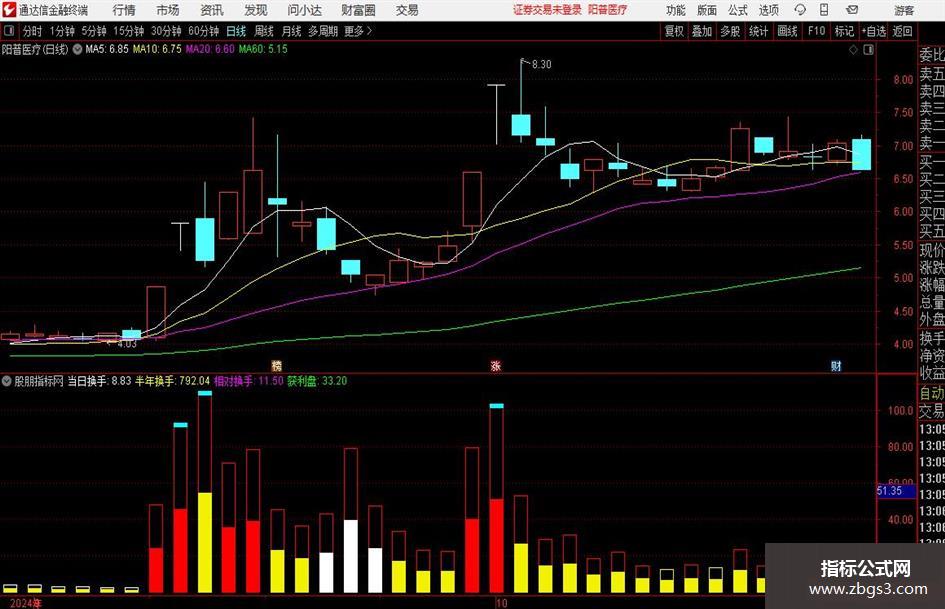945x609 pixels.
Task: Click the 游客 guest account label
Action: point(903,10)
